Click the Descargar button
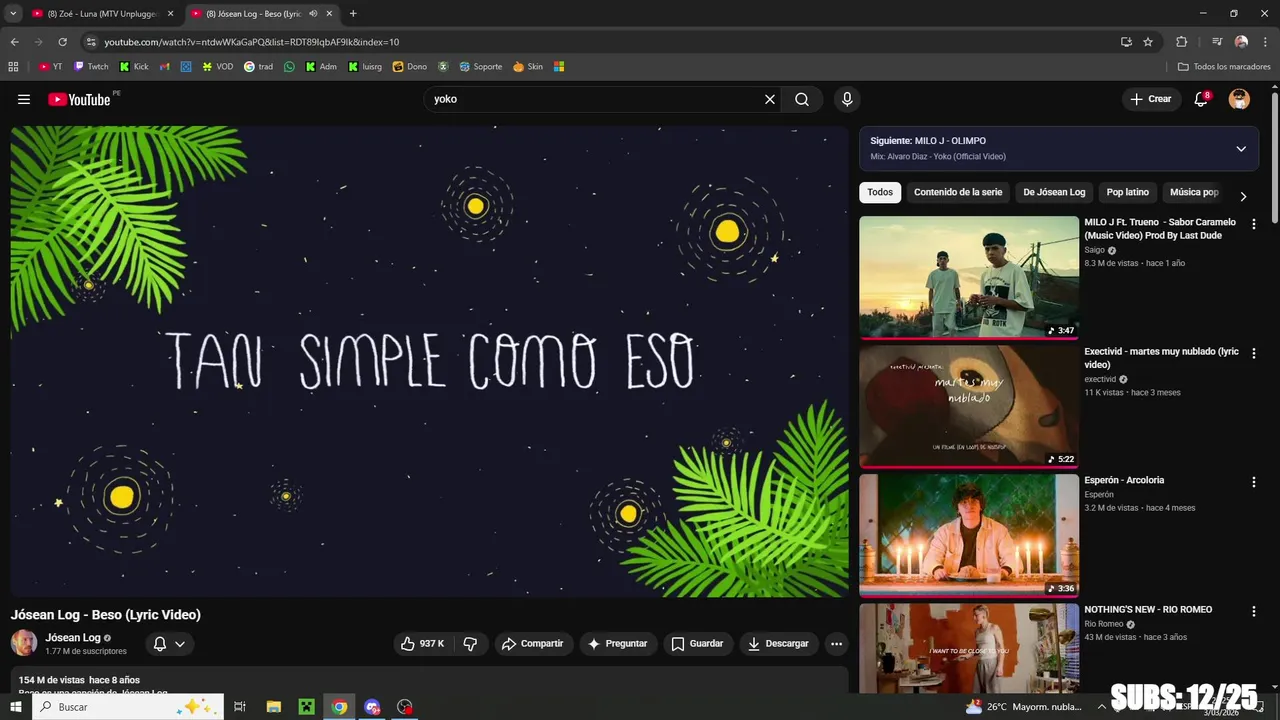Screen dimensions: 1280x720 click(778, 644)
